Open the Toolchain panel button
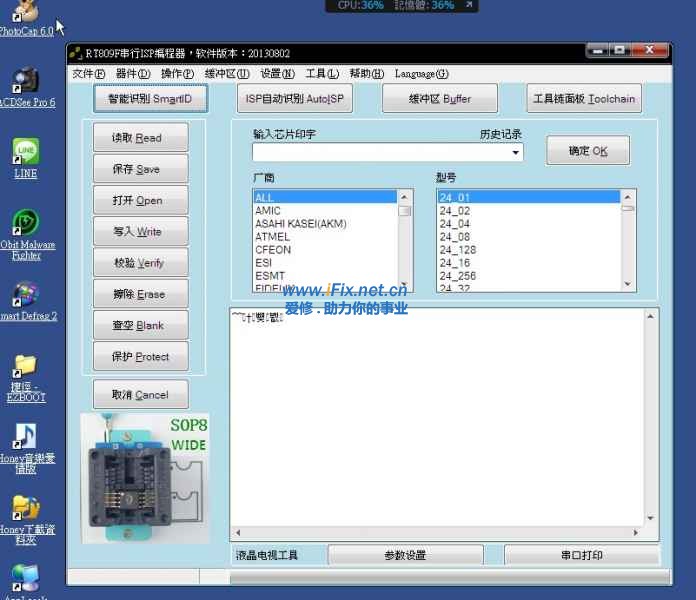This screenshot has height=600, width=696. (584, 99)
